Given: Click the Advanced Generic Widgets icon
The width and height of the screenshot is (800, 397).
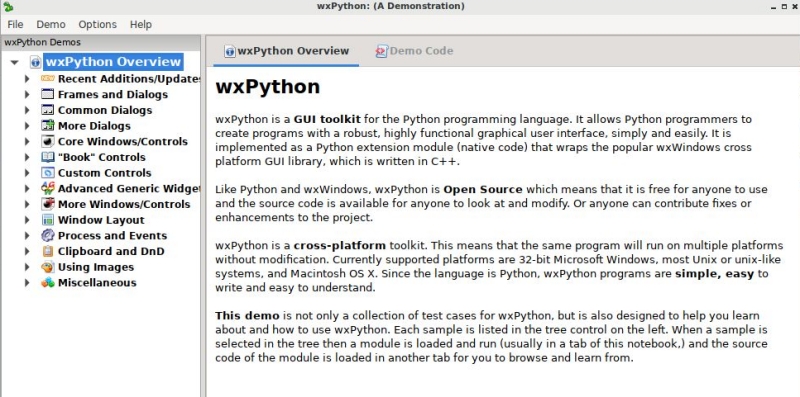Looking at the screenshot, I should [47, 188].
